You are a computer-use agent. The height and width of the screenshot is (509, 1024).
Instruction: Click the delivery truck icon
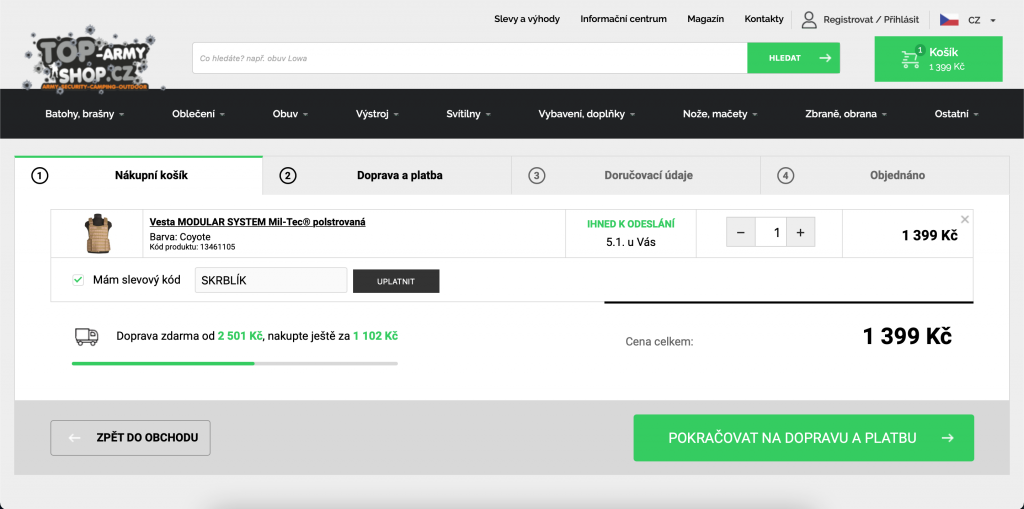[86, 337]
